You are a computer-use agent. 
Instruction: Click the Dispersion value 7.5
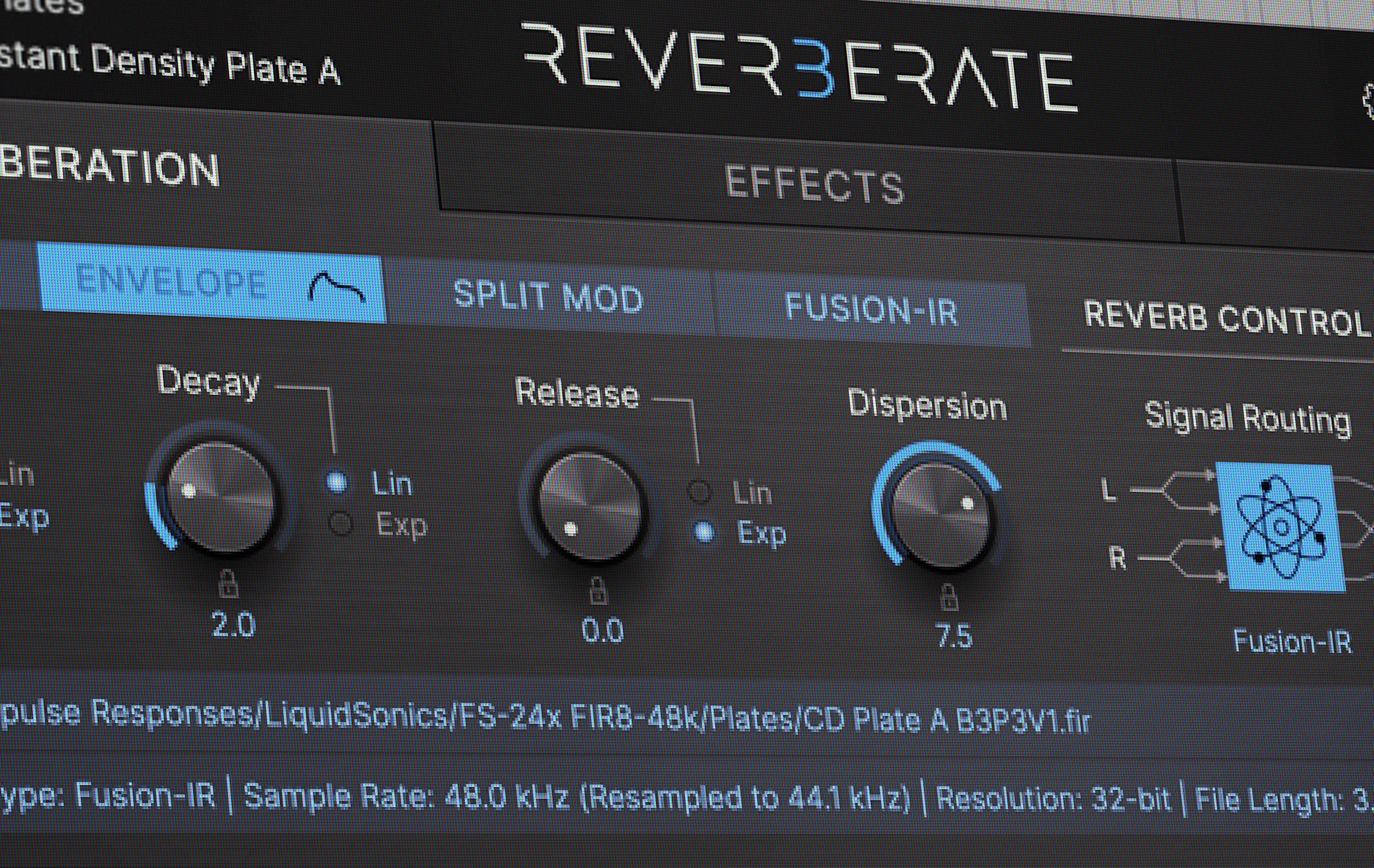(954, 635)
